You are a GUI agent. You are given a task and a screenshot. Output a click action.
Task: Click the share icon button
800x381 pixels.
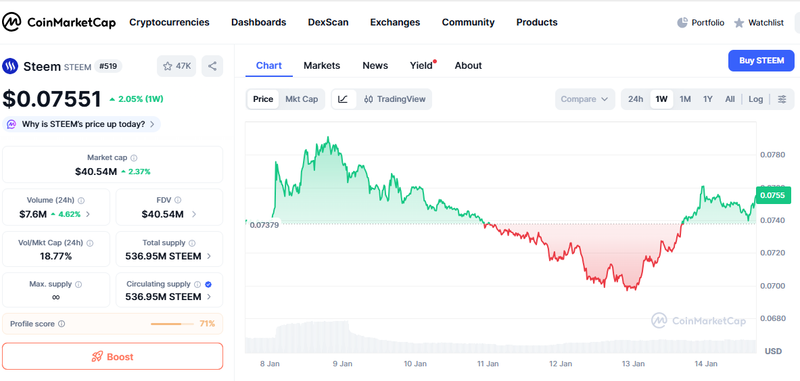point(212,66)
